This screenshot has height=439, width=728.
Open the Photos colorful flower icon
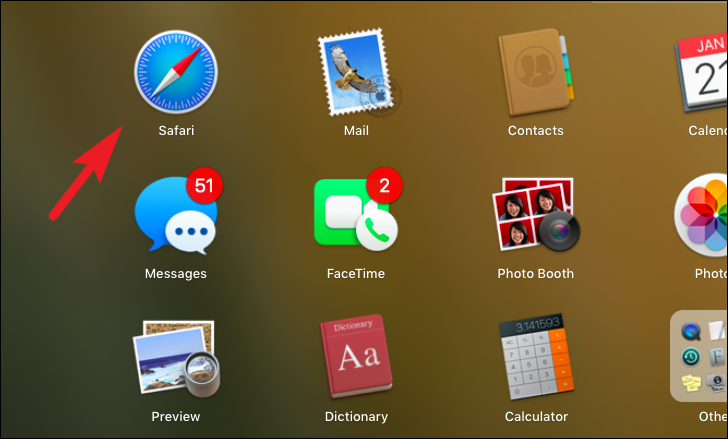tap(702, 215)
